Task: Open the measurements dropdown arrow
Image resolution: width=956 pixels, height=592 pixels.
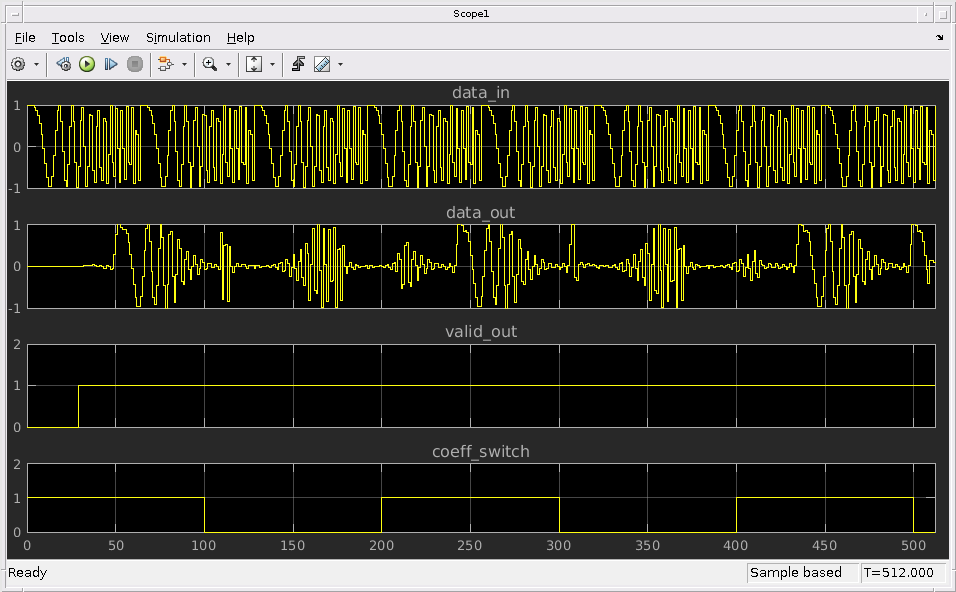Action: click(341, 64)
